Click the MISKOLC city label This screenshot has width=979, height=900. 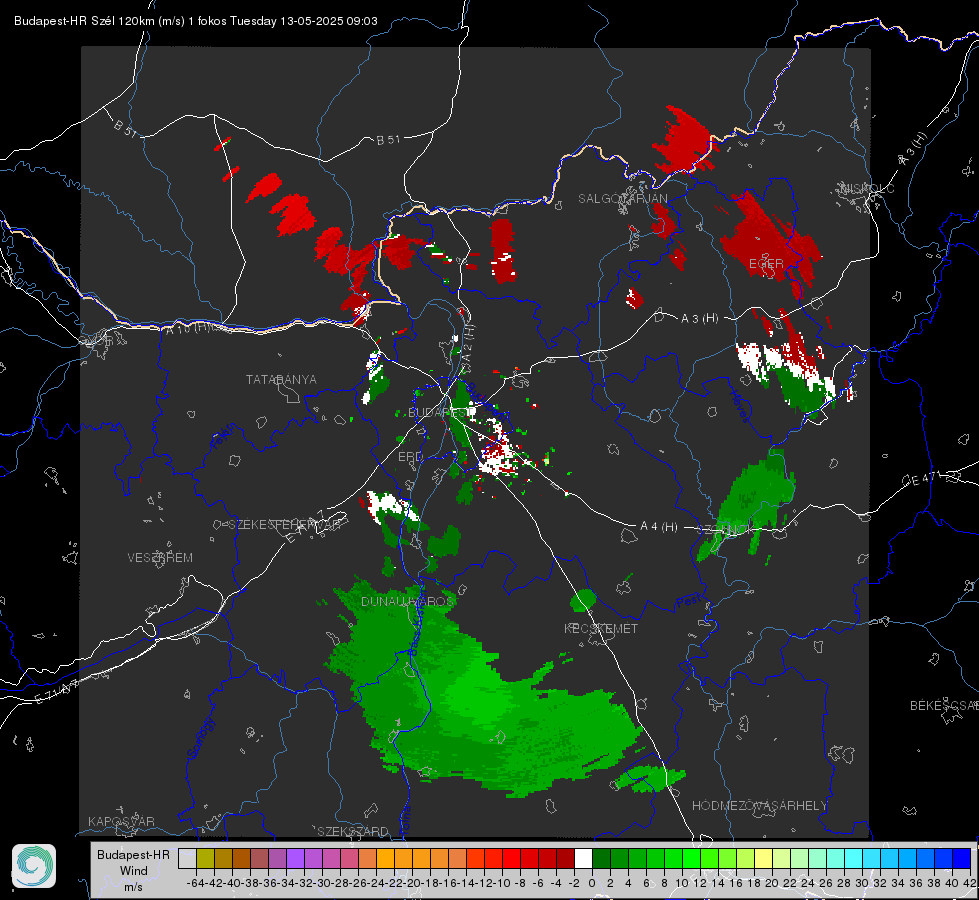(x=867, y=189)
